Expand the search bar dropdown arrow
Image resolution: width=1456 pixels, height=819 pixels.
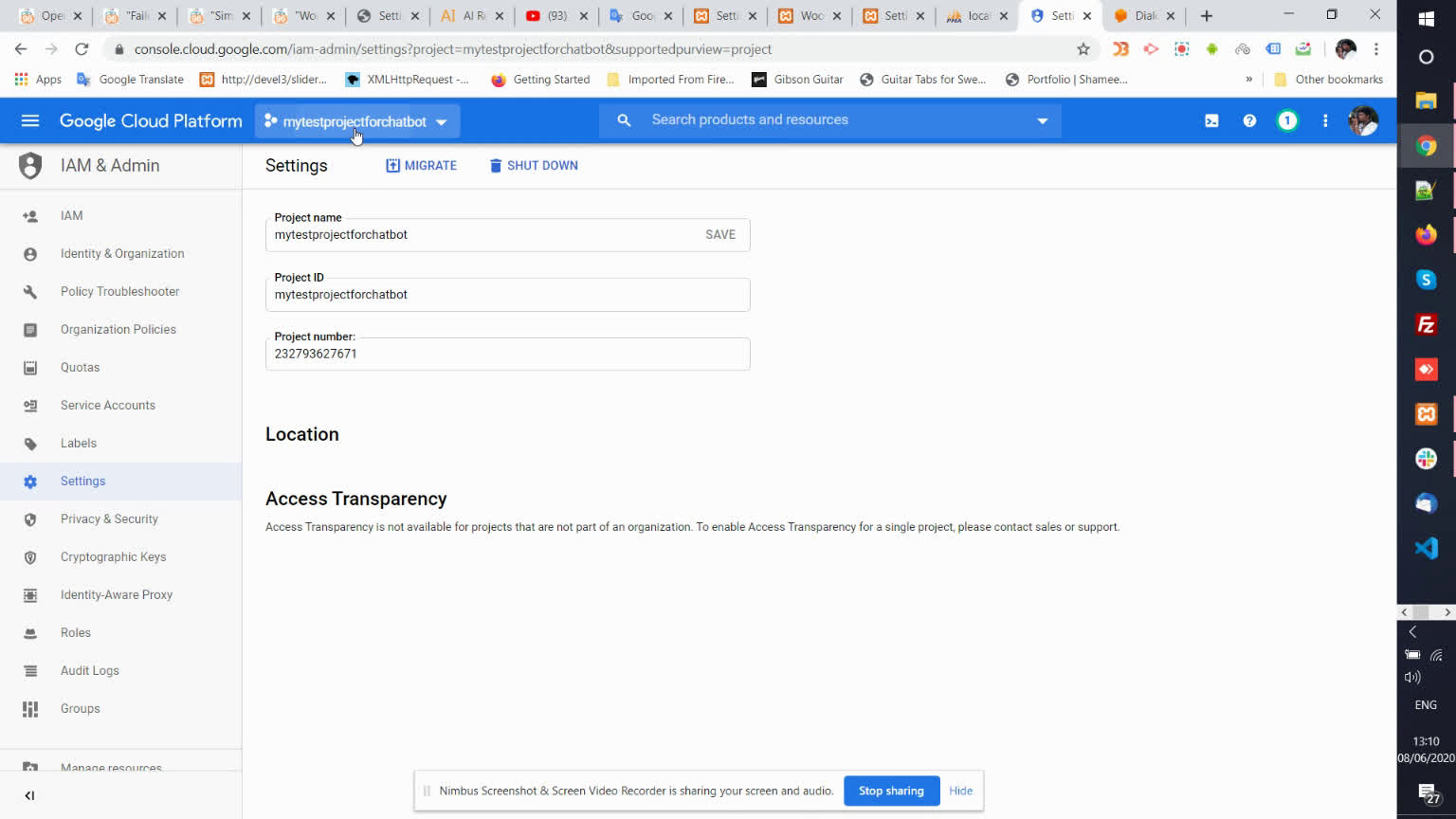point(1043,120)
